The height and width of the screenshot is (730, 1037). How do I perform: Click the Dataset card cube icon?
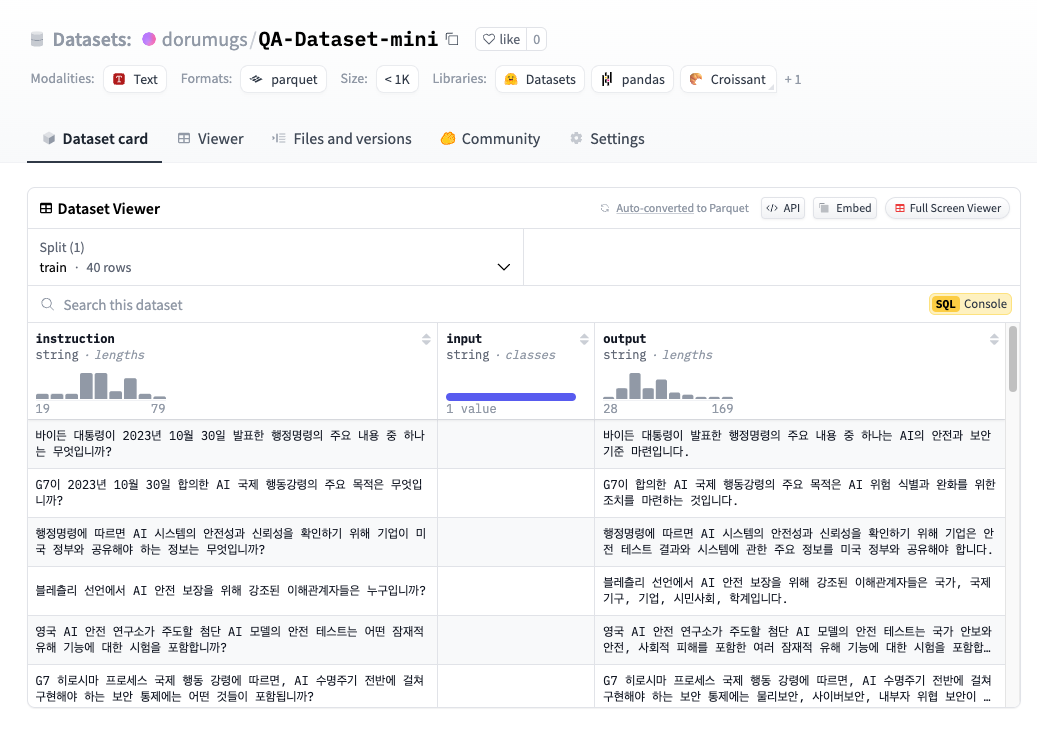[49, 138]
